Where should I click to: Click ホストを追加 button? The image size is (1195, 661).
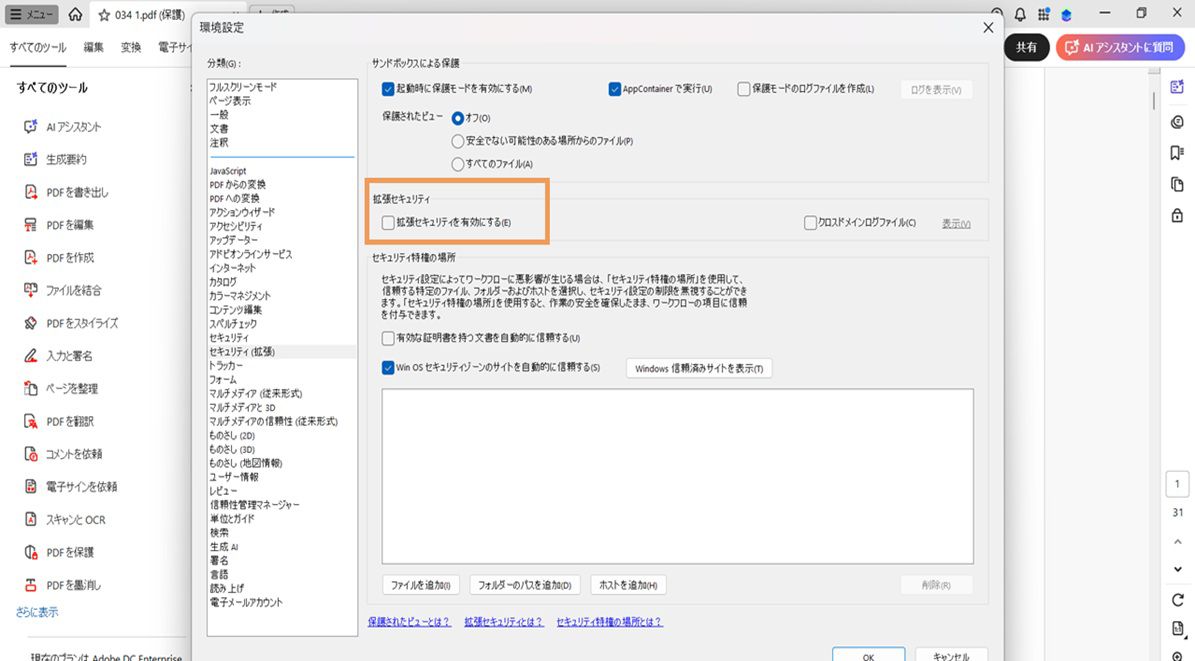(x=628, y=585)
